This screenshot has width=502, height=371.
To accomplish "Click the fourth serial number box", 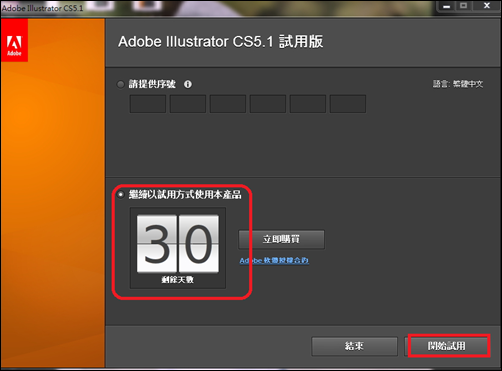I will tap(268, 104).
